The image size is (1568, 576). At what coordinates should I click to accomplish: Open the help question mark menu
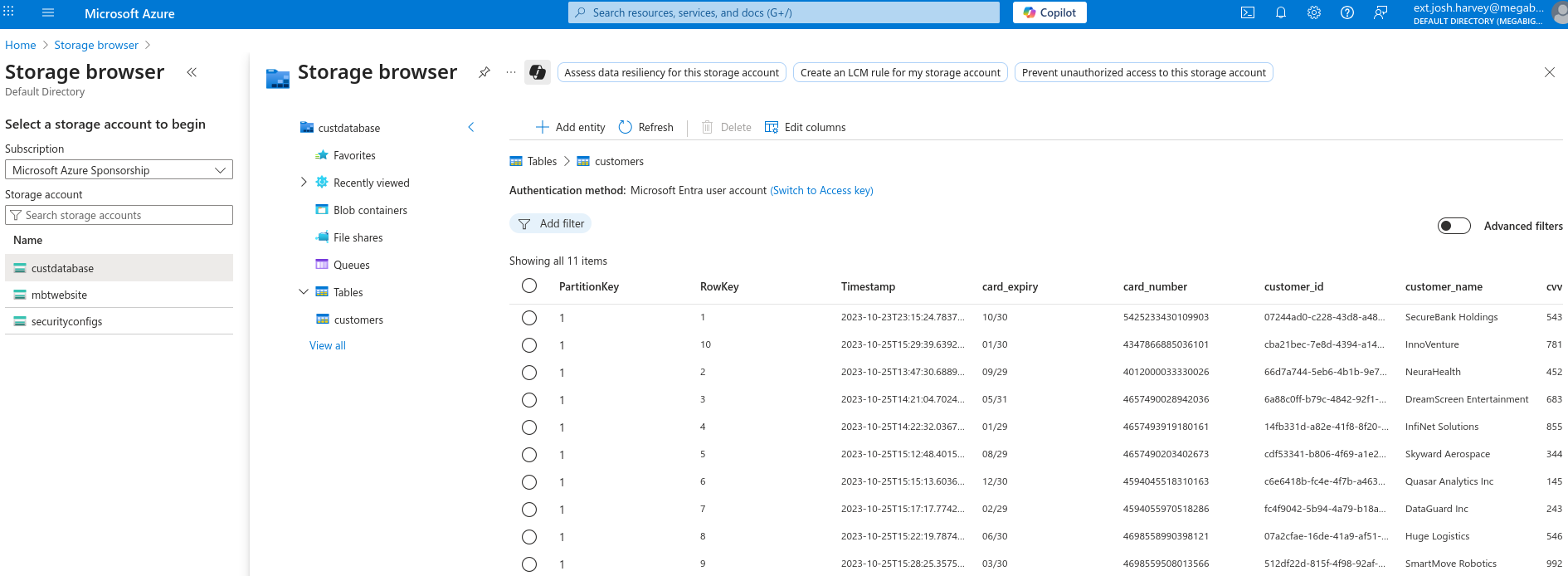(1347, 12)
